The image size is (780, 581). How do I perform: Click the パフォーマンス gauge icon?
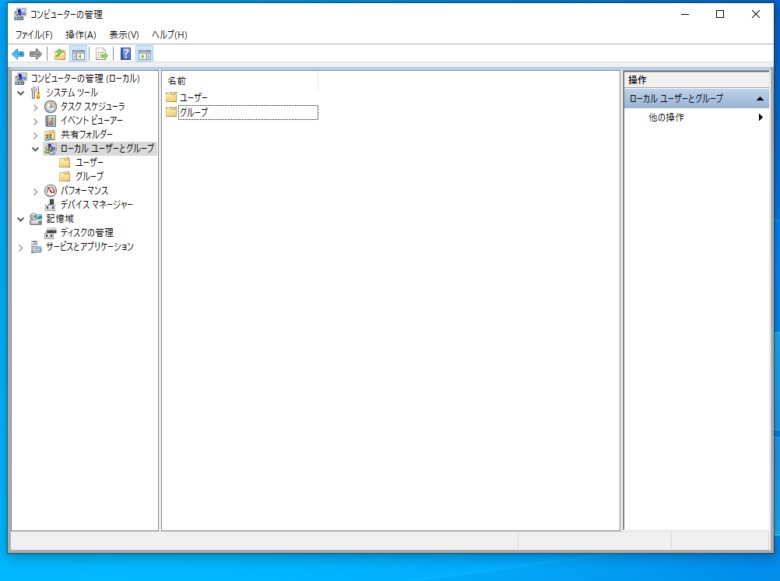[x=50, y=191]
